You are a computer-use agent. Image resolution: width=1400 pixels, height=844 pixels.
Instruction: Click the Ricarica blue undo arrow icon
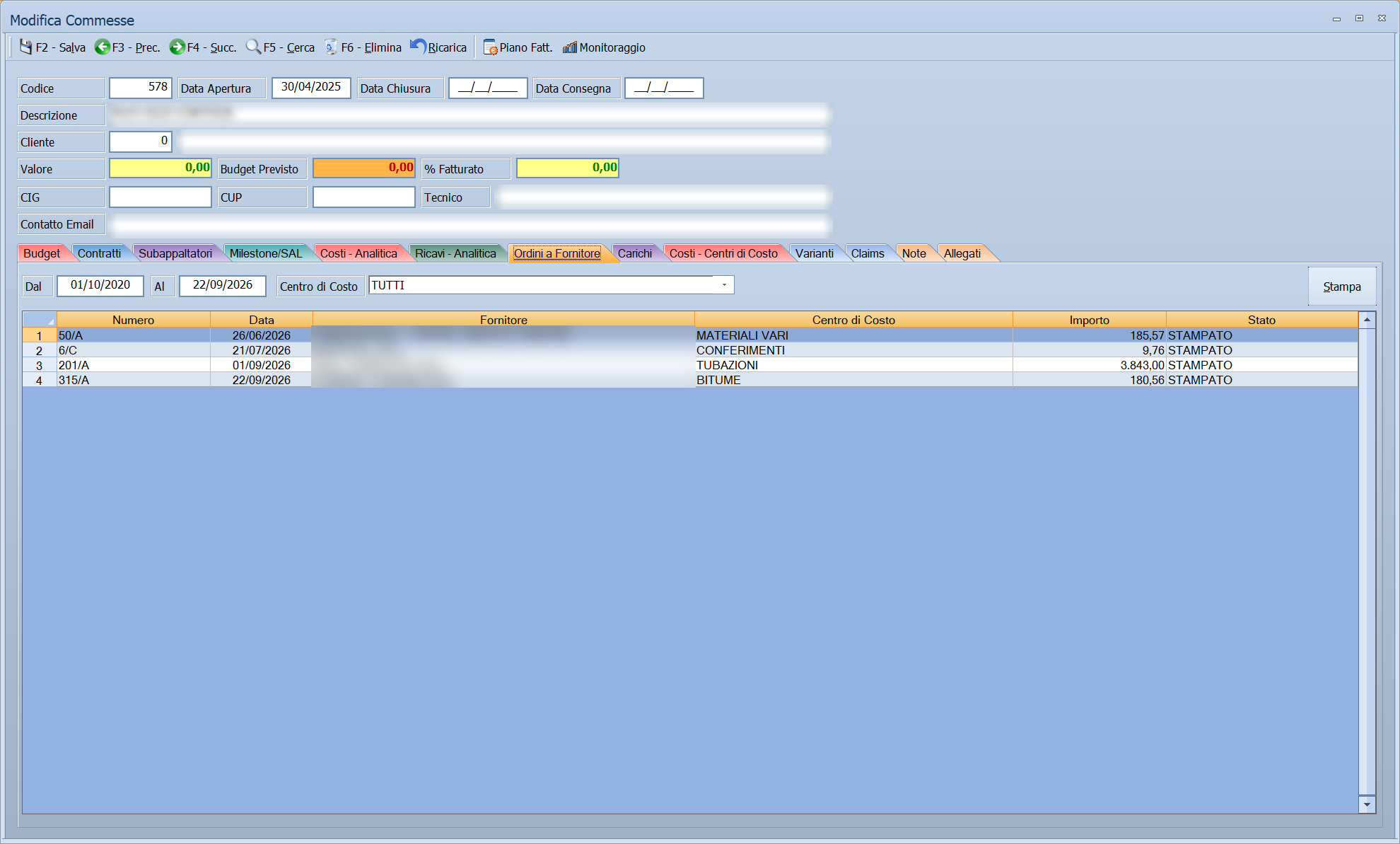[418, 47]
